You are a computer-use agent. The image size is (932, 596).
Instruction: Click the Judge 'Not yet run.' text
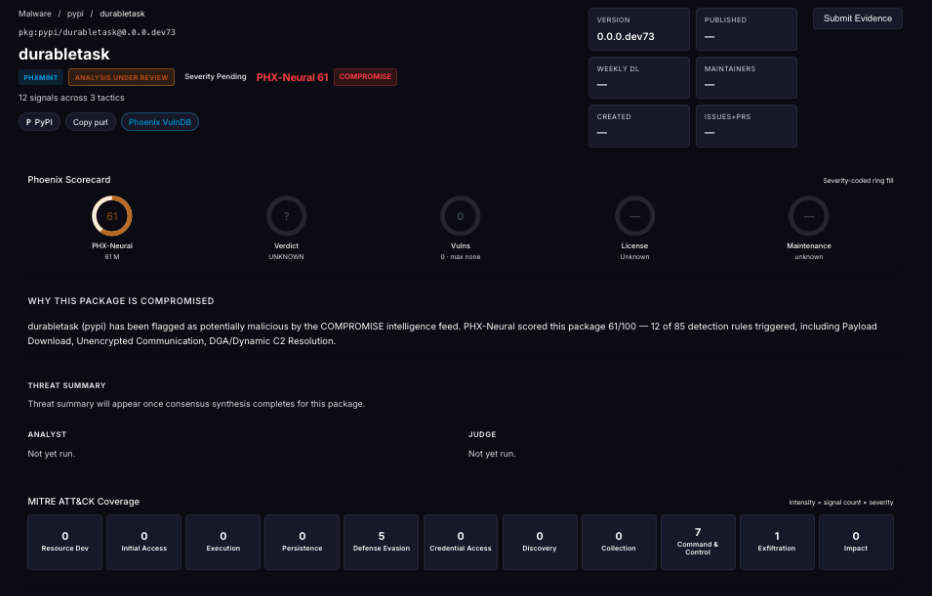(x=492, y=453)
